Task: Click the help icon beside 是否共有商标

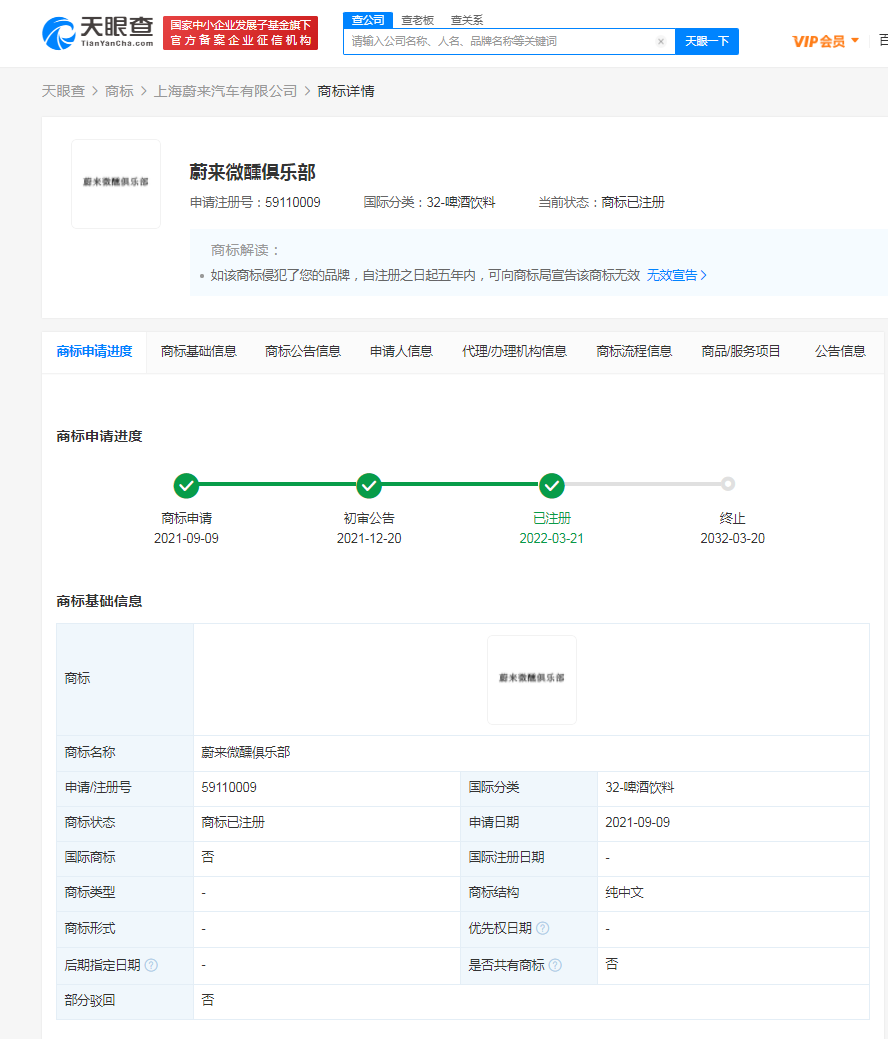Action: (555, 965)
